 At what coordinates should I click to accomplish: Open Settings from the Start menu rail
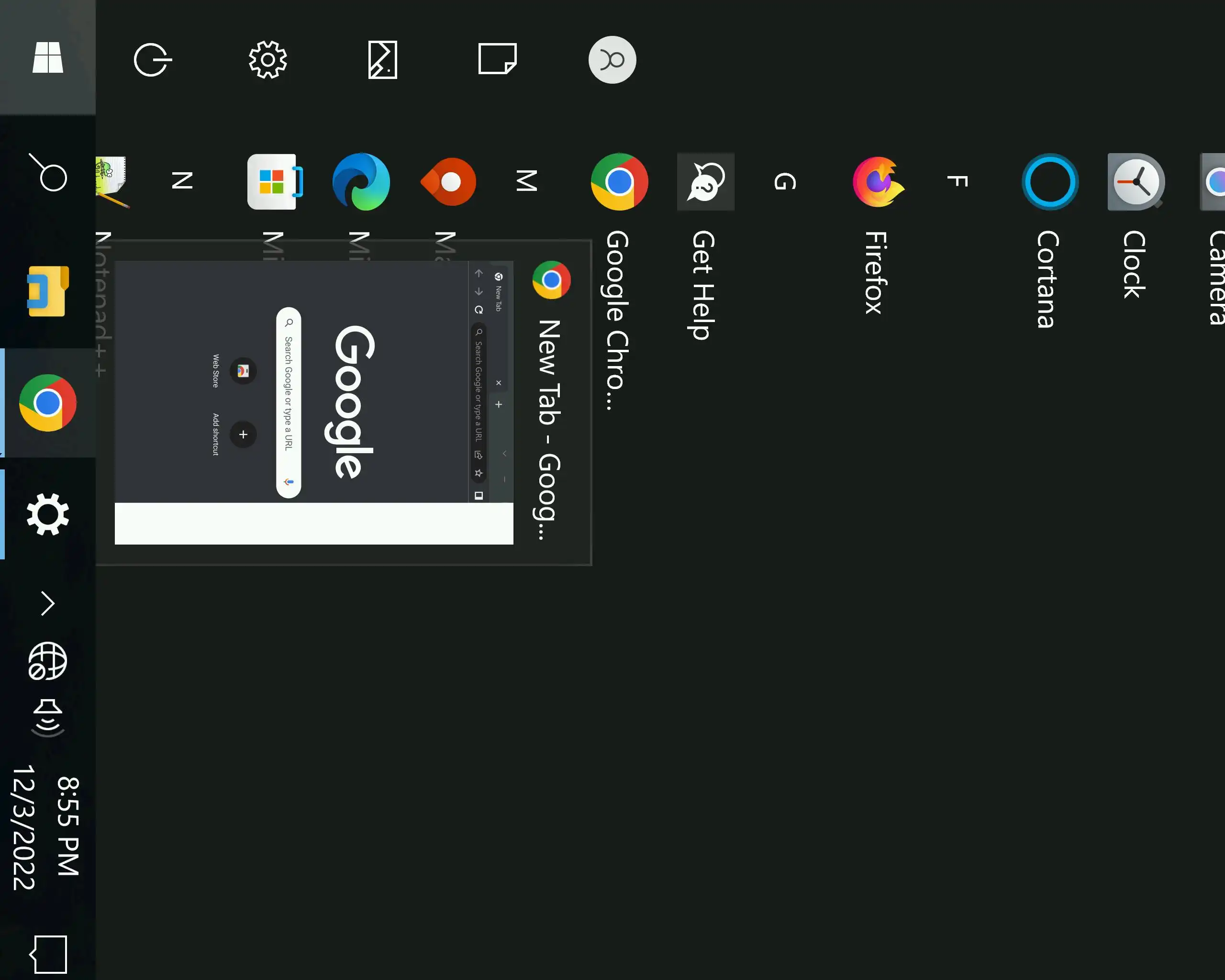click(267, 60)
